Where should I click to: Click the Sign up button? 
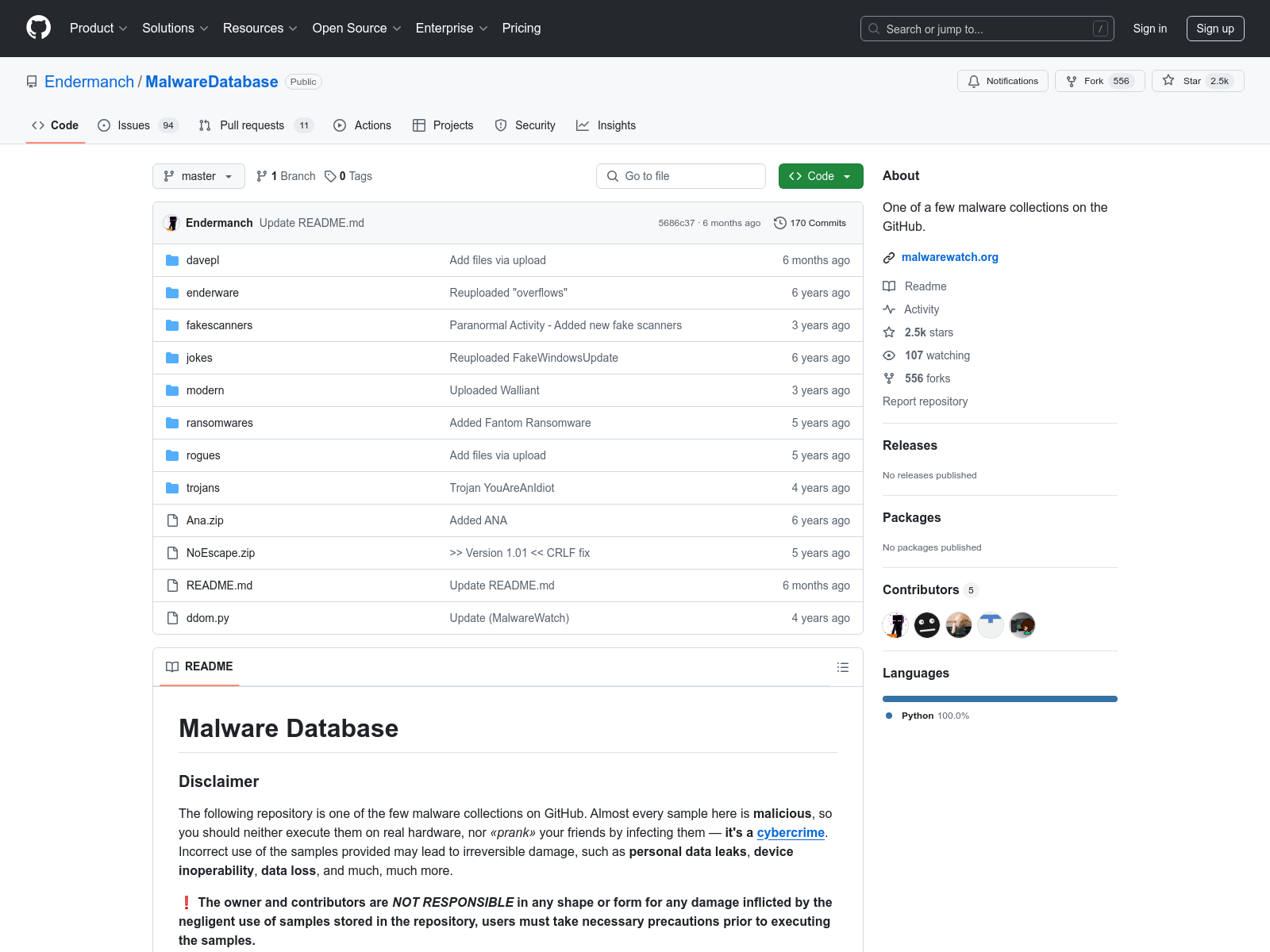pyautogui.click(x=1215, y=29)
